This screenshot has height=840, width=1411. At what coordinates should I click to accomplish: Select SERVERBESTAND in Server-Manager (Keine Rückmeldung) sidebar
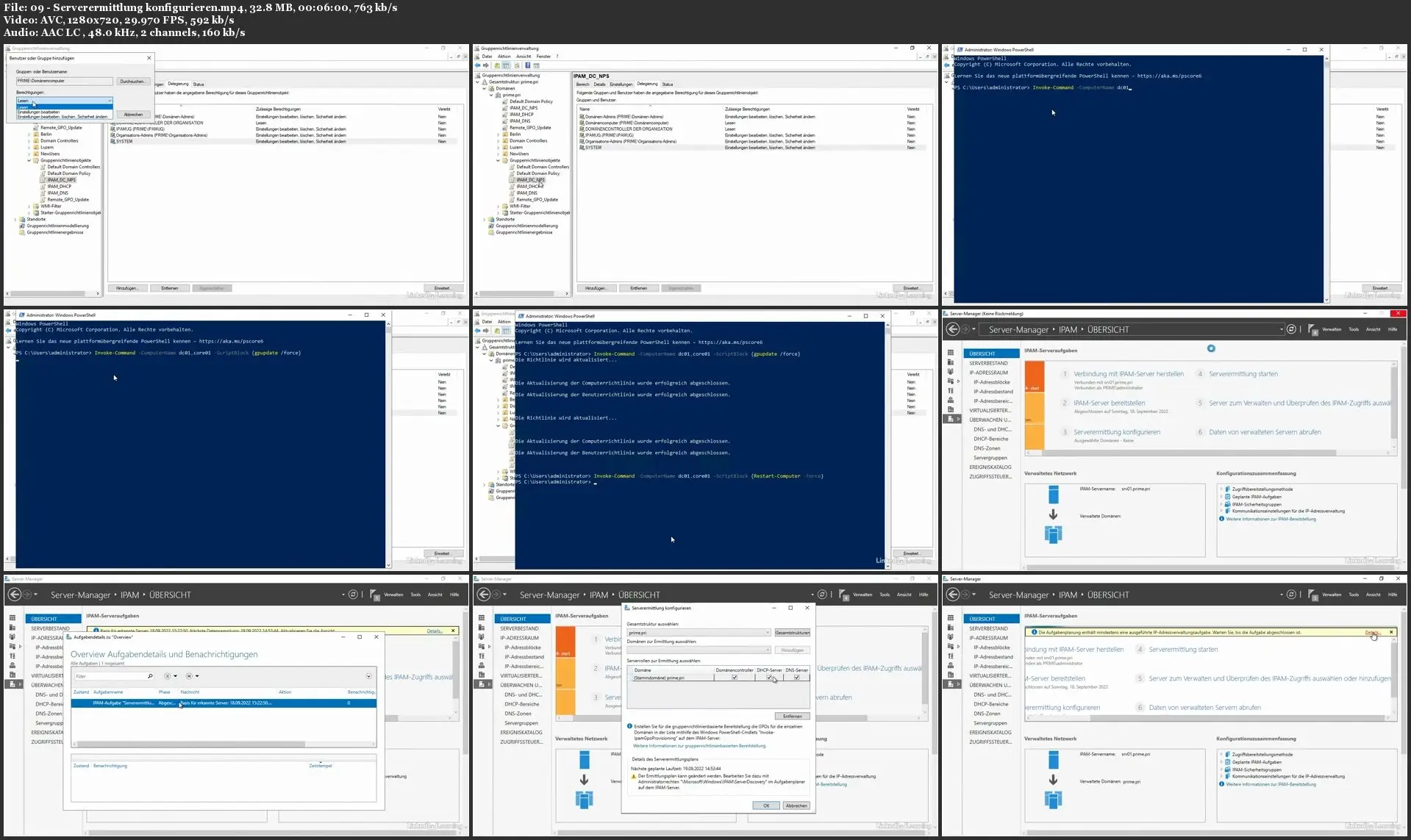tap(988, 363)
